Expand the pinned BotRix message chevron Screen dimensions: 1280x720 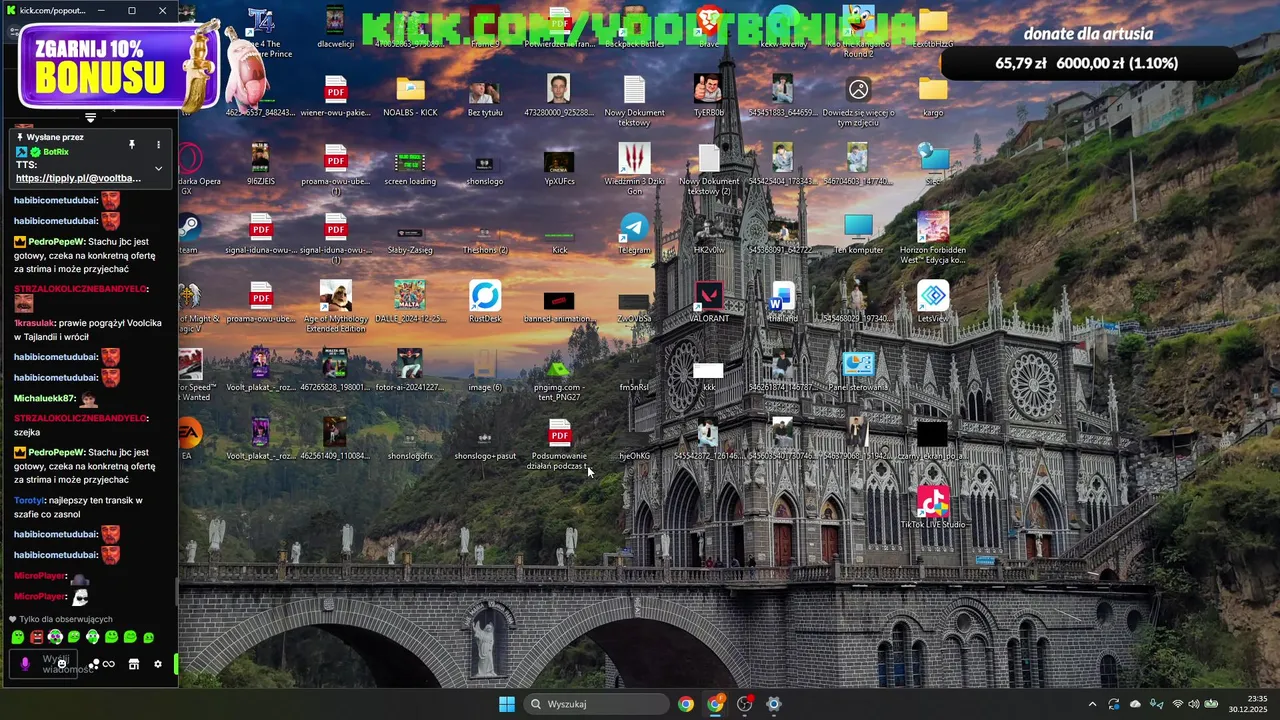(x=158, y=168)
